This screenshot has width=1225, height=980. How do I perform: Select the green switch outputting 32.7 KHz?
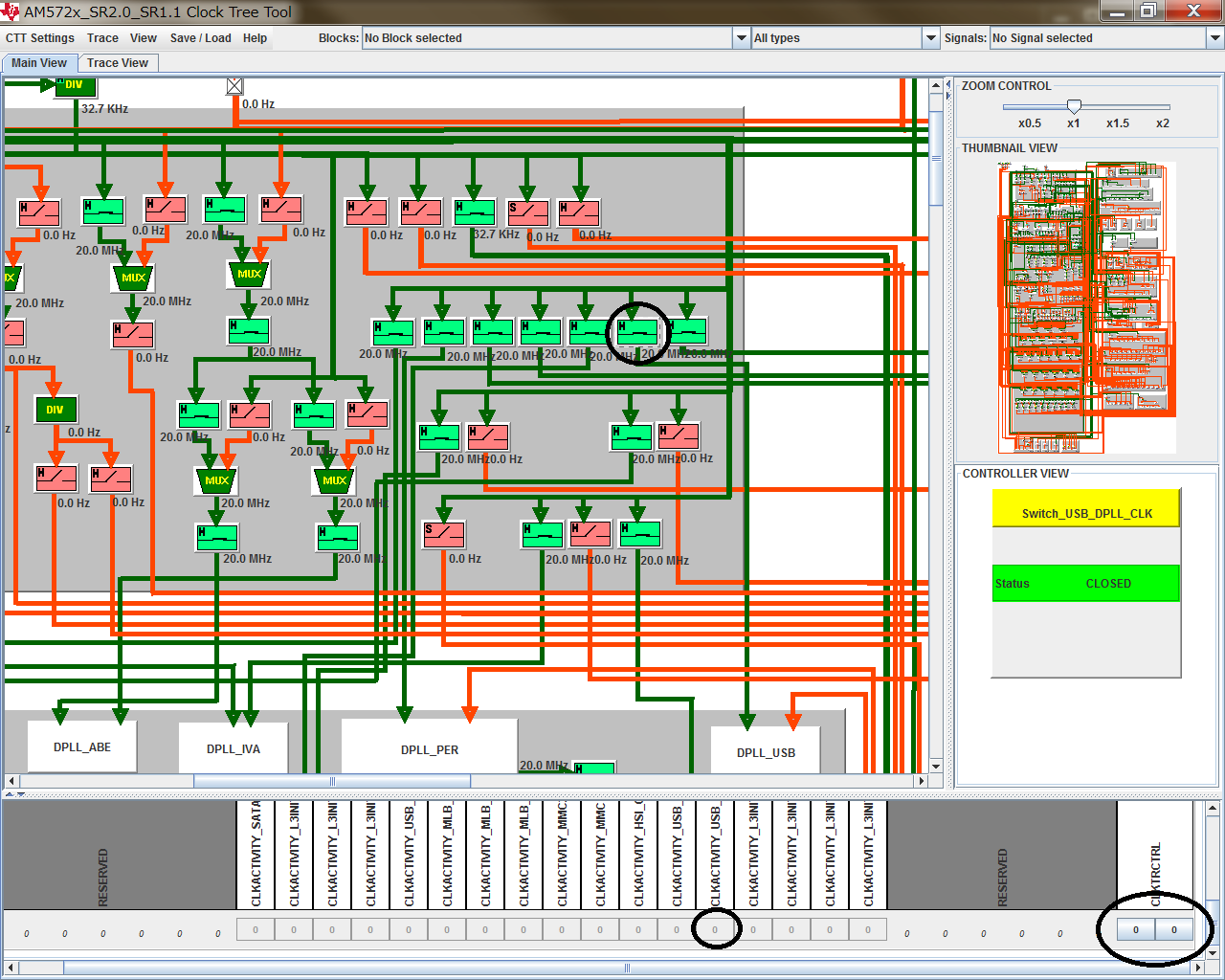click(475, 212)
